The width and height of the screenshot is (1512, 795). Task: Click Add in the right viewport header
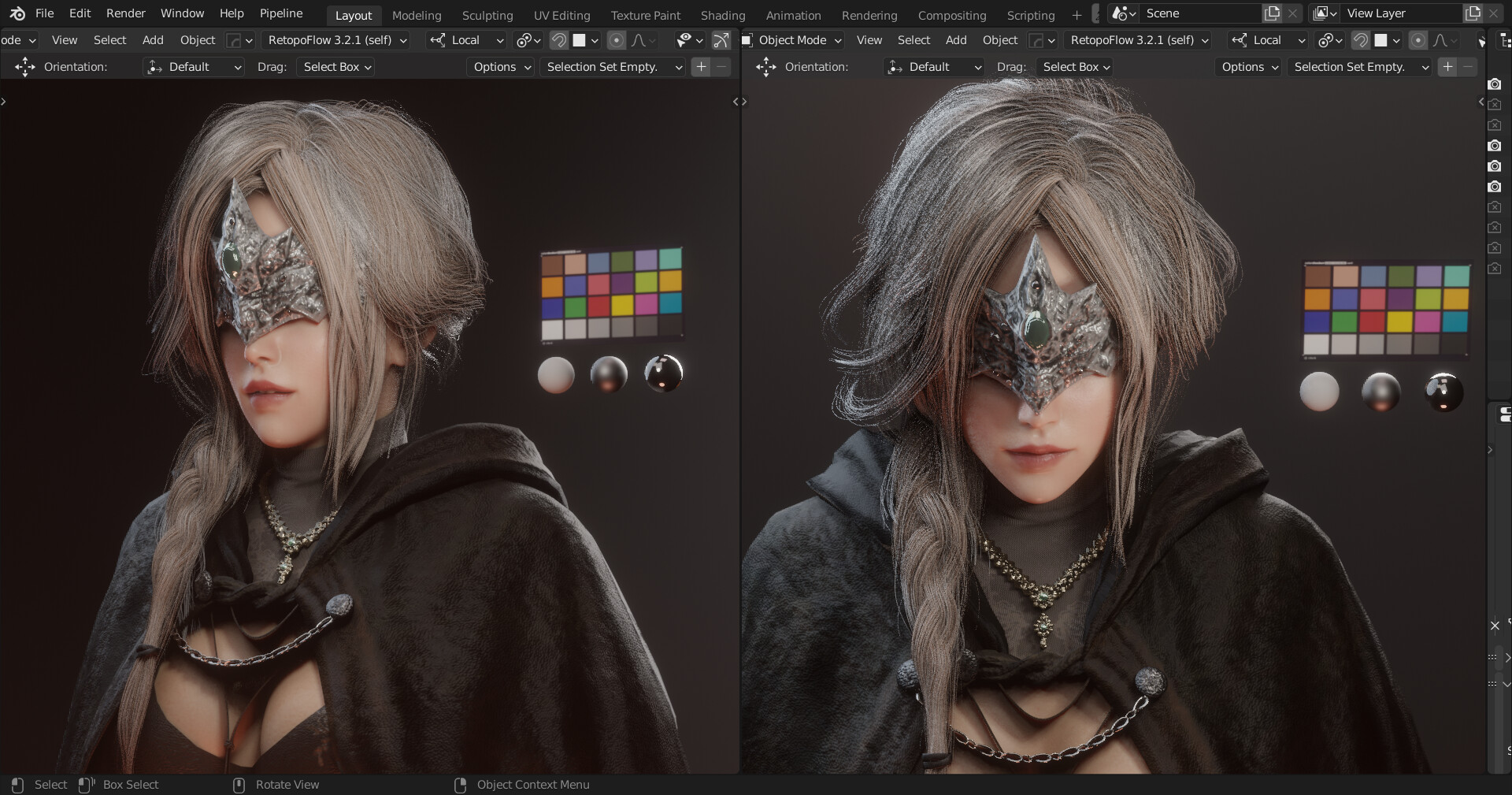tap(955, 40)
